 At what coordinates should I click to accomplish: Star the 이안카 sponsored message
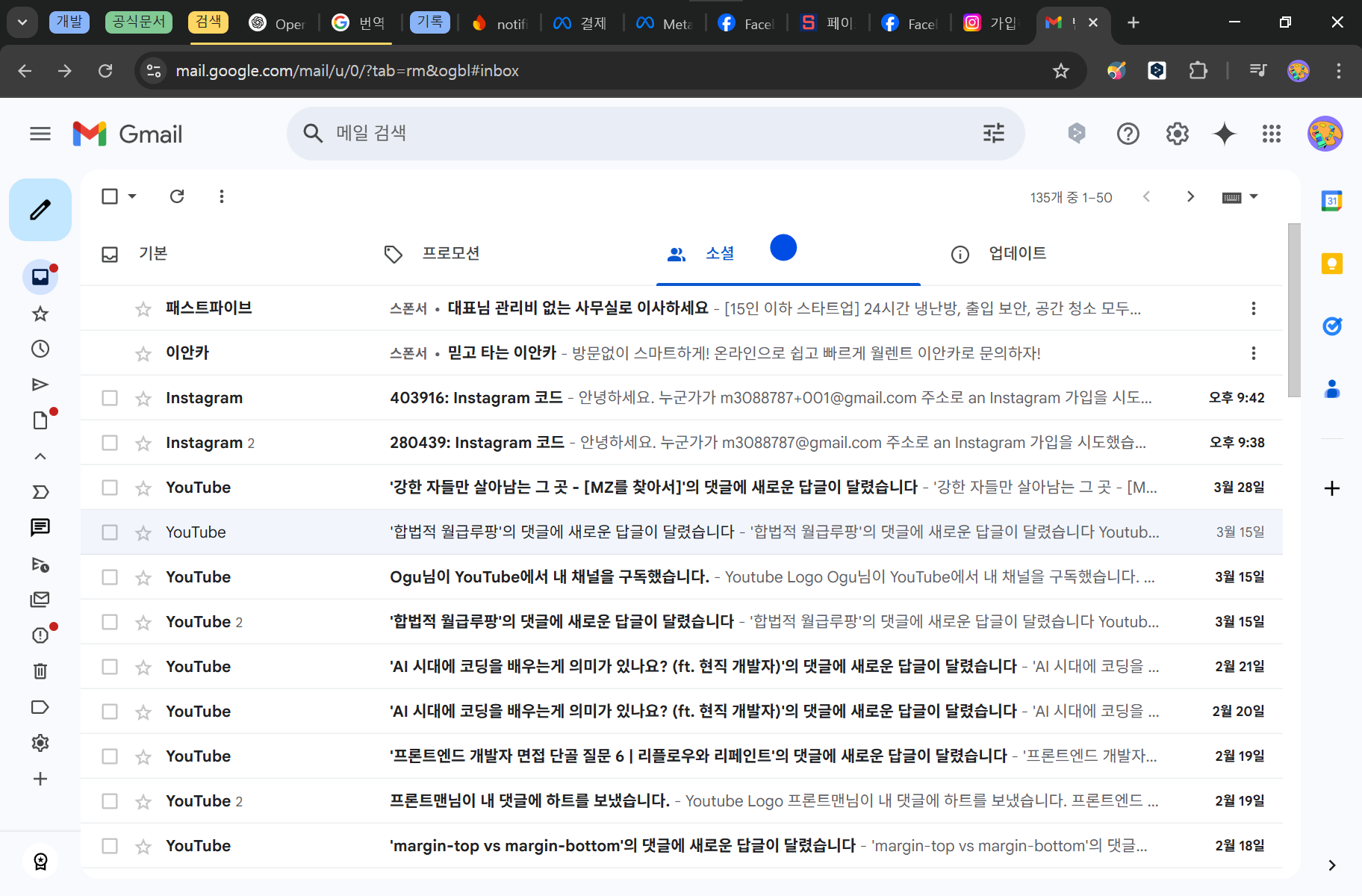pyautogui.click(x=143, y=353)
